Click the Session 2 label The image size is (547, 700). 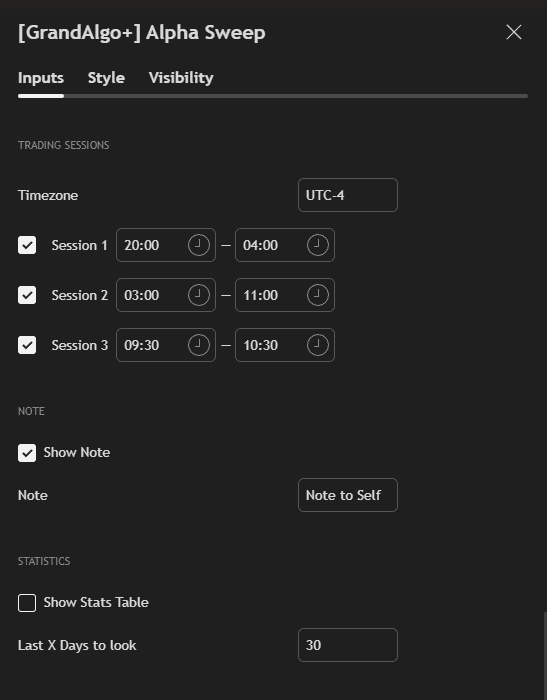click(x=79, y=295)
